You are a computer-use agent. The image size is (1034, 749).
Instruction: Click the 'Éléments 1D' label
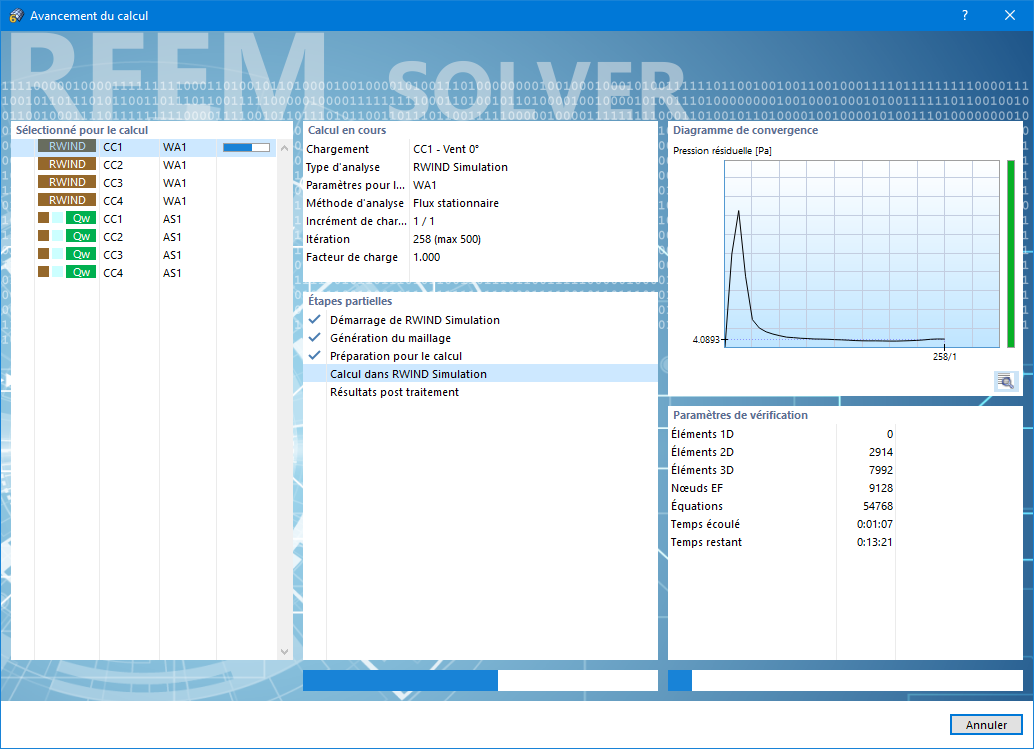(702, 434)
